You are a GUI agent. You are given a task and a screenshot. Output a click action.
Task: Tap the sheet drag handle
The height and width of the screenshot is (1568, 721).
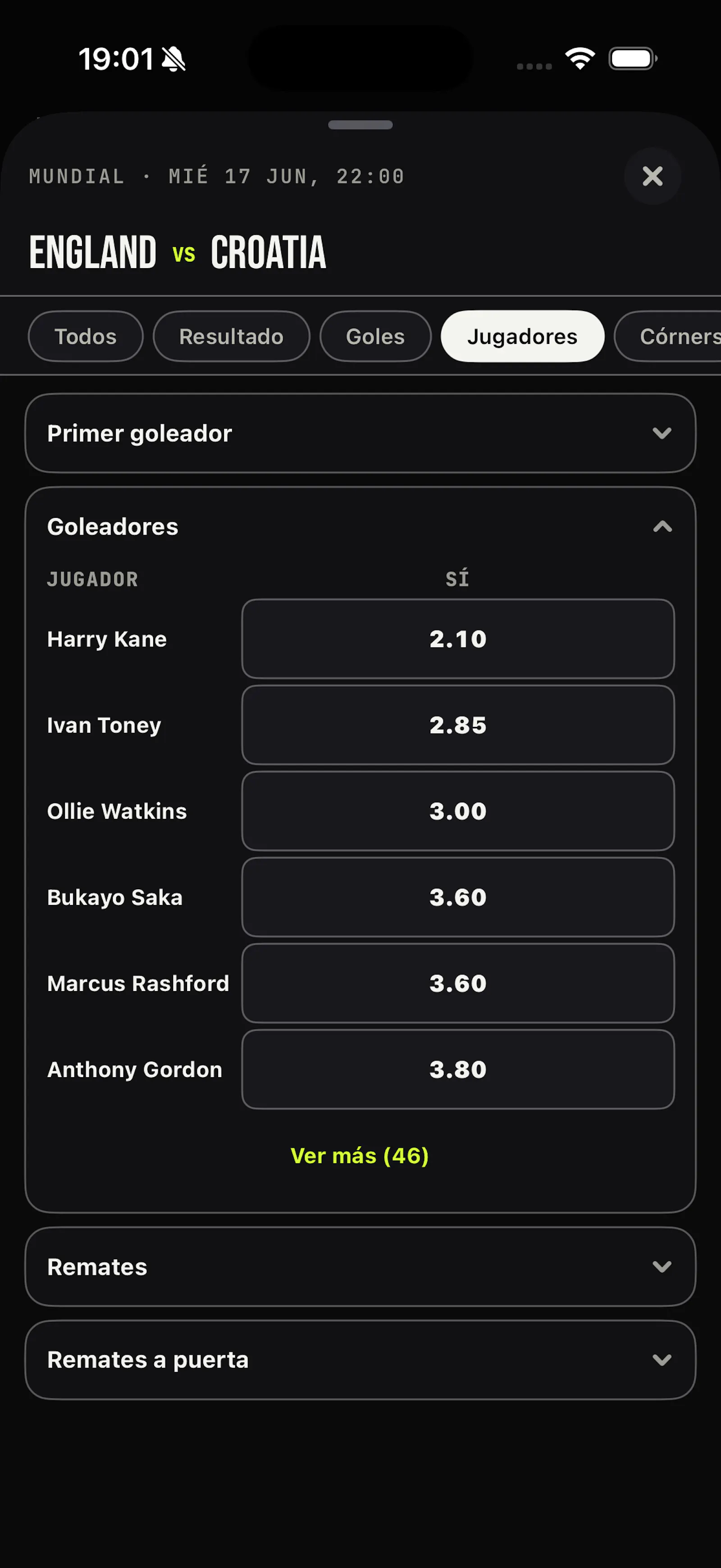point(360,125)
